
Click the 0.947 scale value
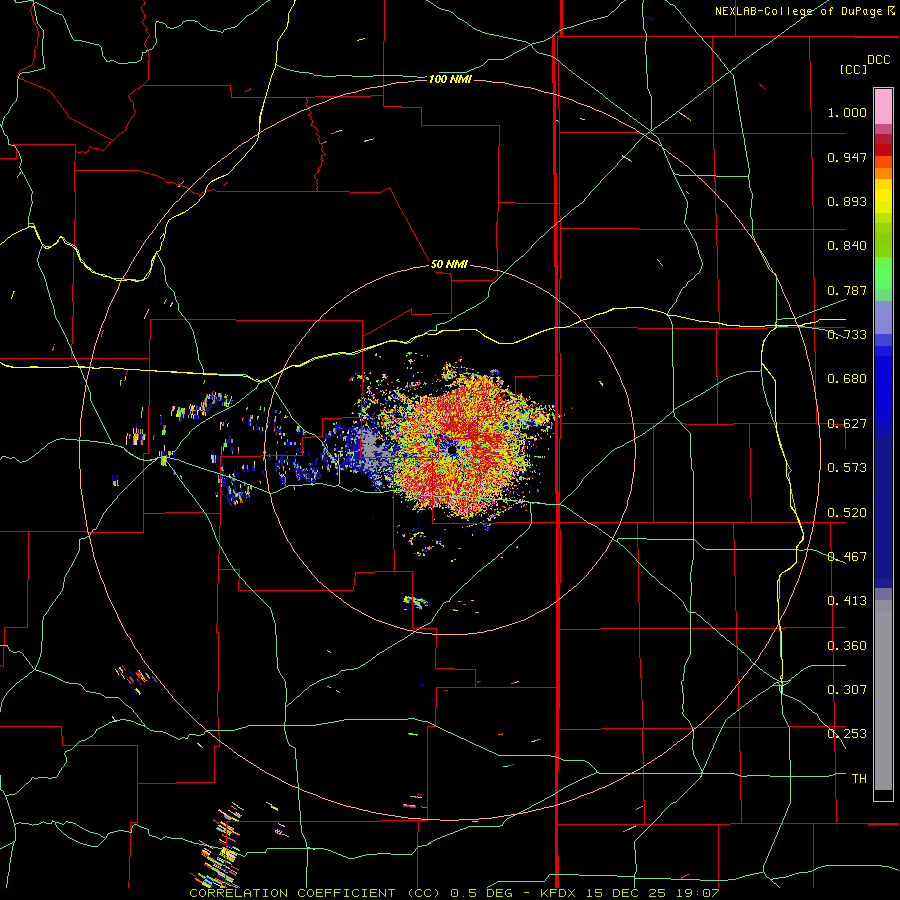pyautogui.click(x=847, y=157)
